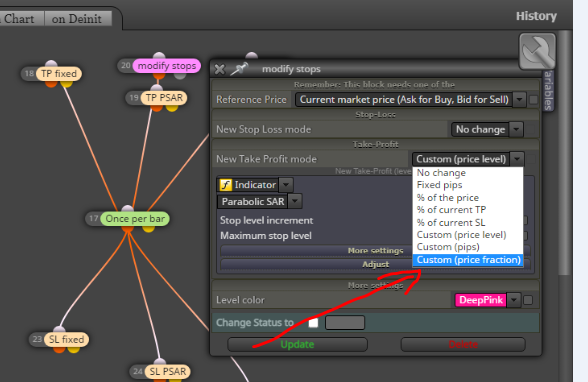Switch to the on Deinit tab

[78, 18]
